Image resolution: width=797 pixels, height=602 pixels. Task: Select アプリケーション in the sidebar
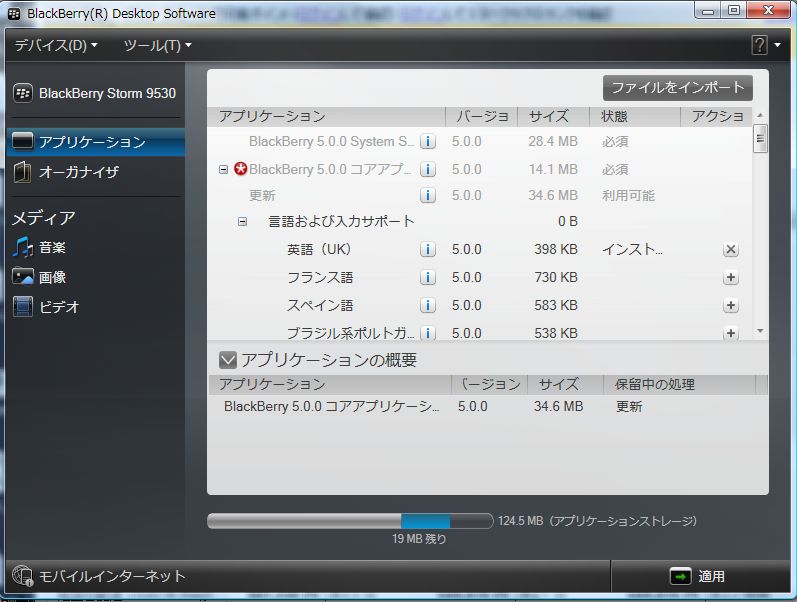pos(96,141)
